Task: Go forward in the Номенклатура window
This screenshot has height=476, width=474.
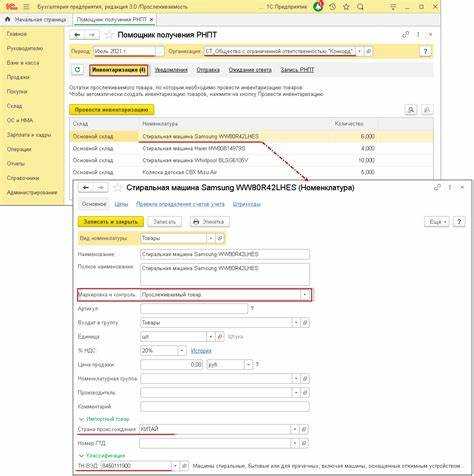Action: (x=100, y=188)
